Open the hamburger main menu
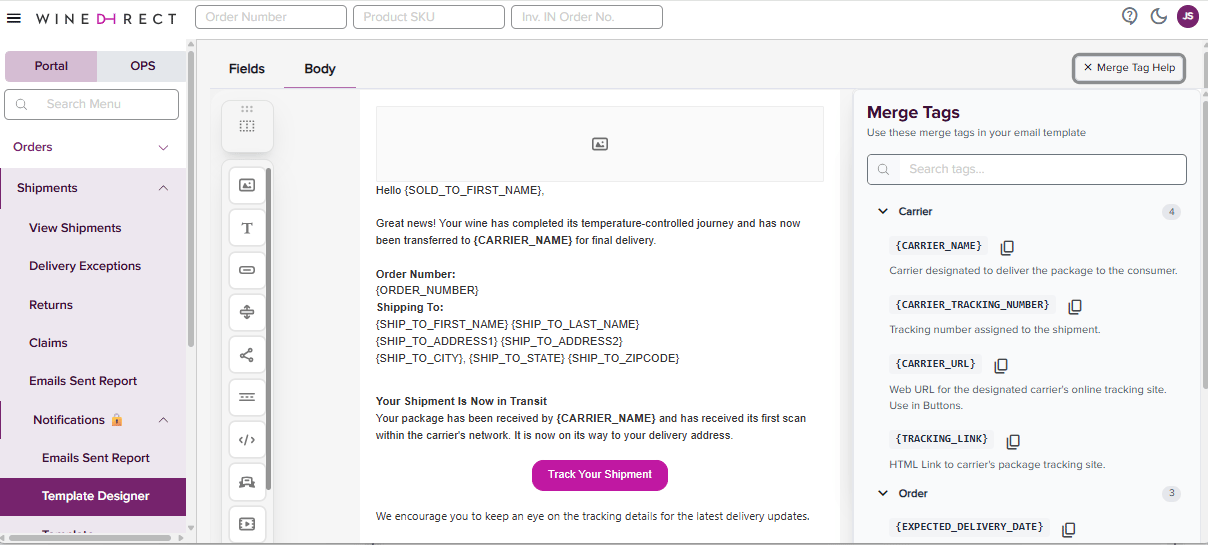1208x545 pixels. [x=14, y=18]
